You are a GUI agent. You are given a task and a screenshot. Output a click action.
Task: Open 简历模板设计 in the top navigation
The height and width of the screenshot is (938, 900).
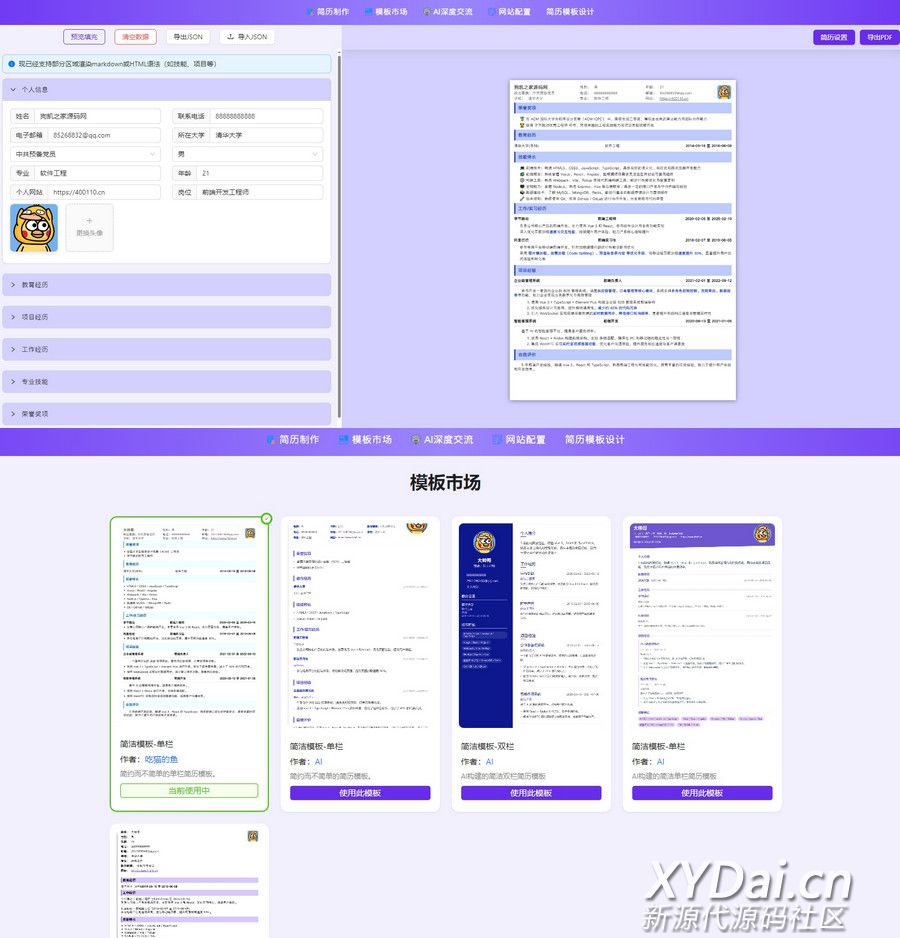point(570,12)
